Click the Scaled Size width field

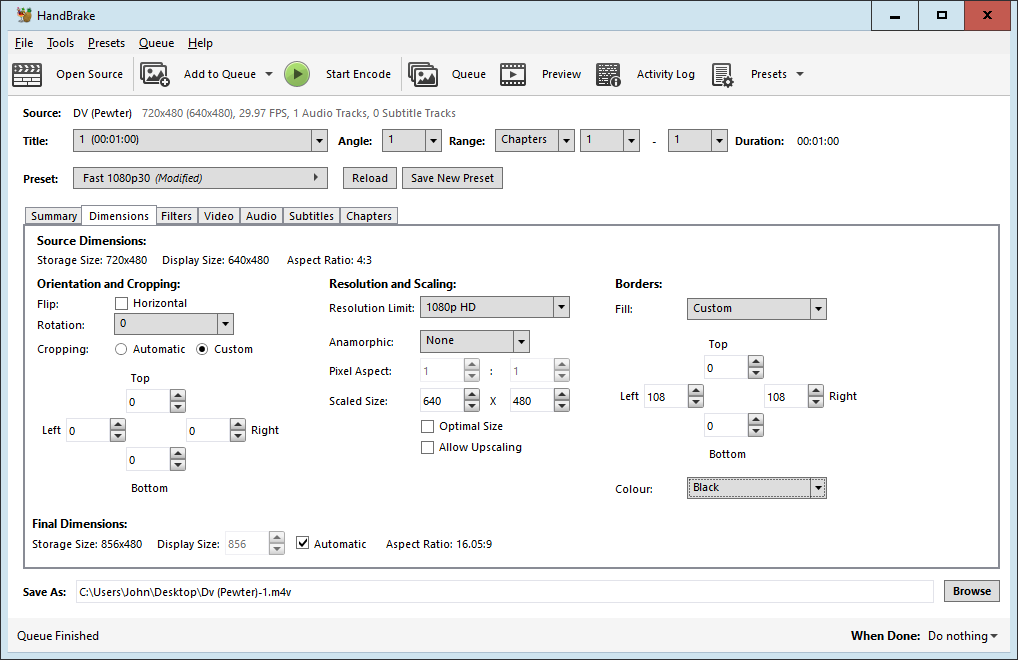(x=443, y=401)
